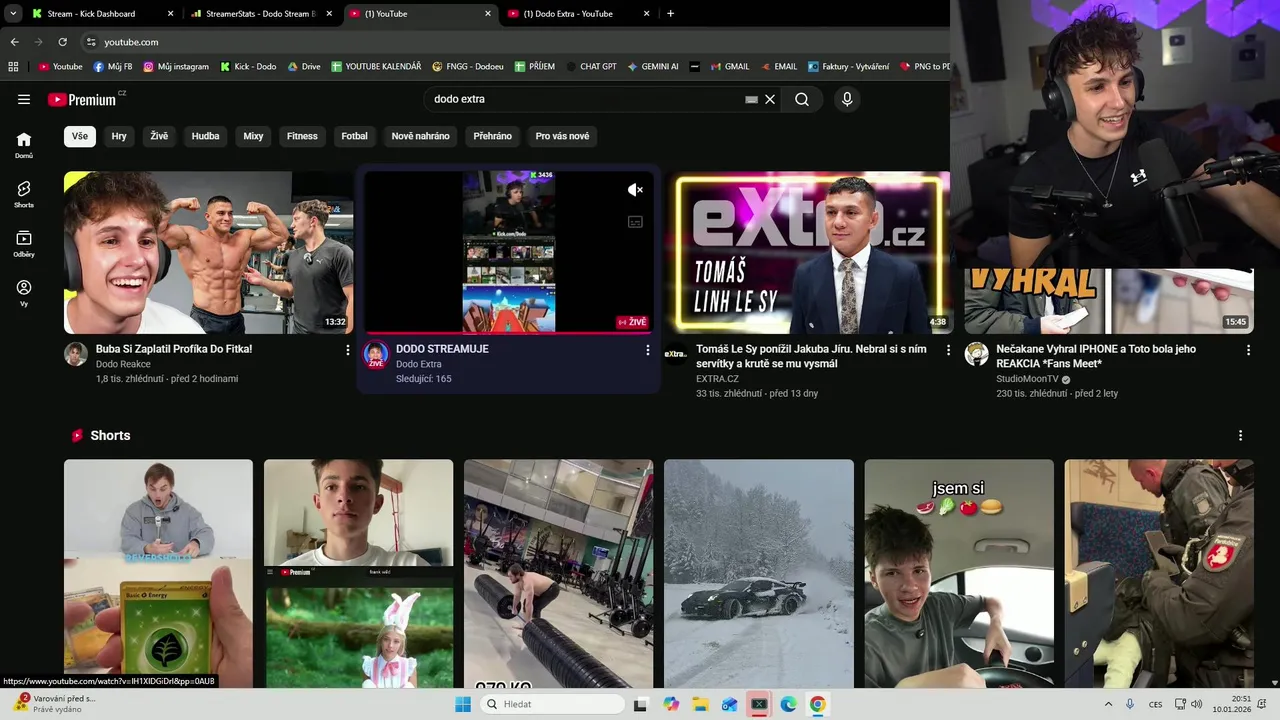Unmute the DODO STREAMUJE live preview
Viewport: 1280px width, 720px height.
coord(635,189)
